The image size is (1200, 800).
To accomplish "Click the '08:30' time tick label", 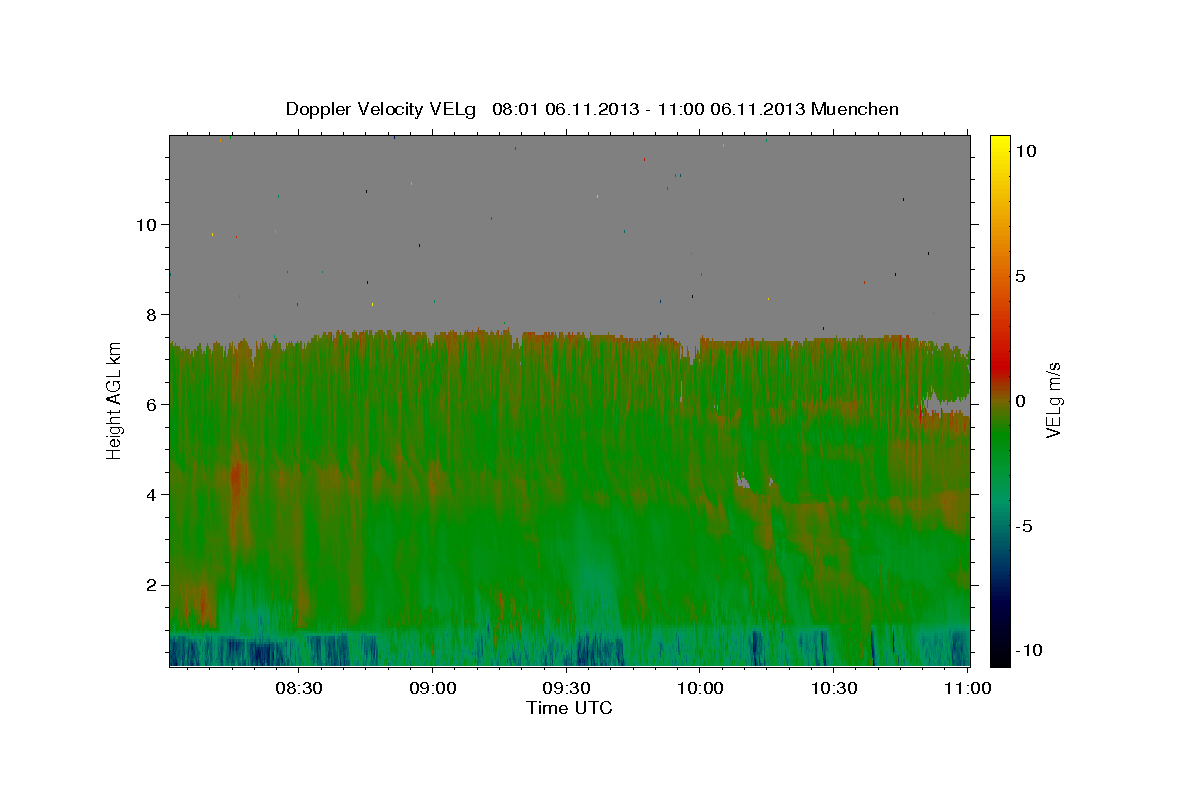I will click(298, 688).
